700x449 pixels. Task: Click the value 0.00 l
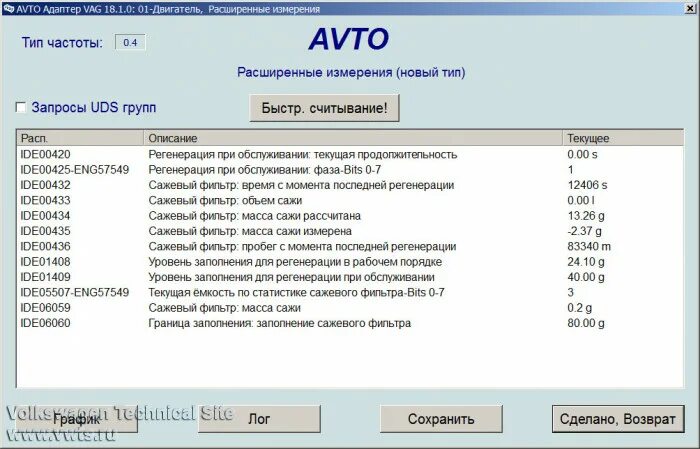(x=581, y=200)
